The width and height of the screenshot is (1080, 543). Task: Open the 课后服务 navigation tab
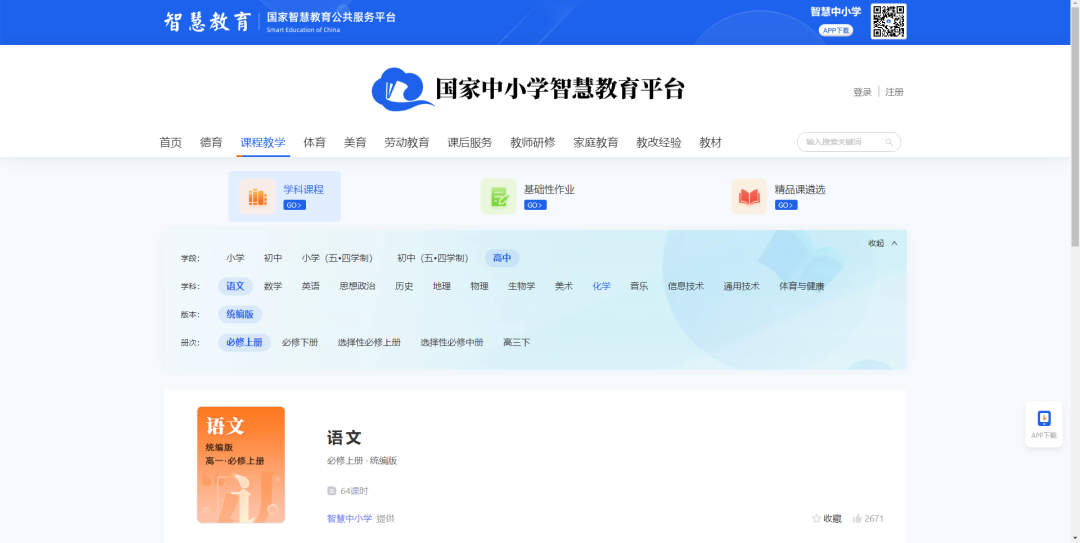coord(470,143)
